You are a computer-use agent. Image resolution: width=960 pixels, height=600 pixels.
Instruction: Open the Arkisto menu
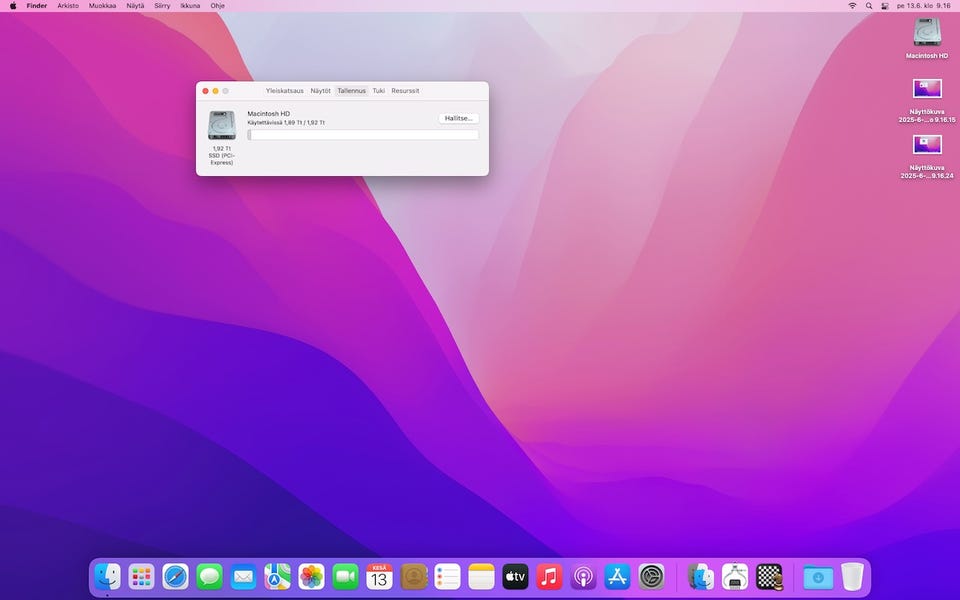[68, 6]
